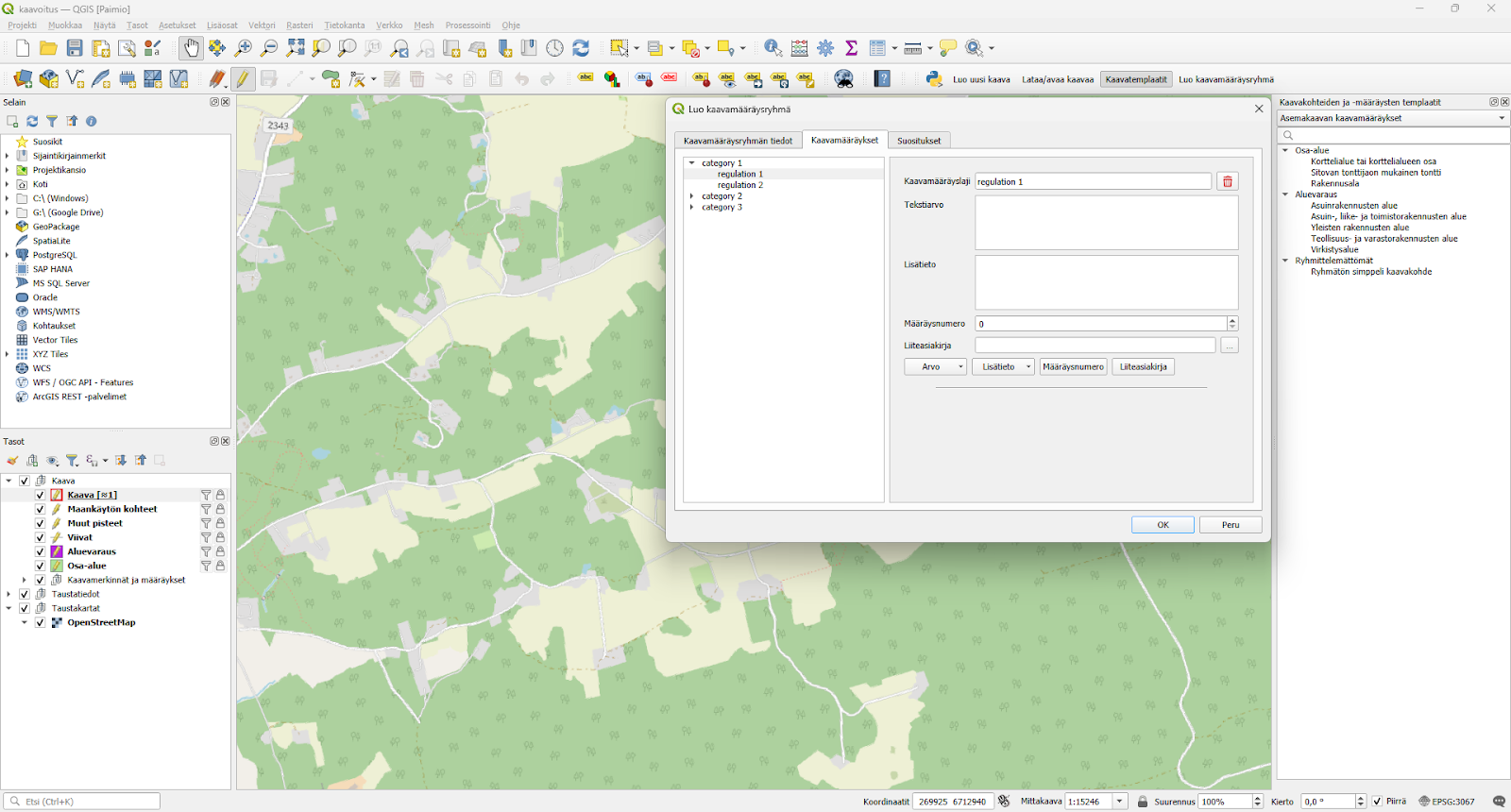This screenshot has height=812, width=1511.
Task: Open the Field Calculator abacus icon
Action: pos(800,48)
